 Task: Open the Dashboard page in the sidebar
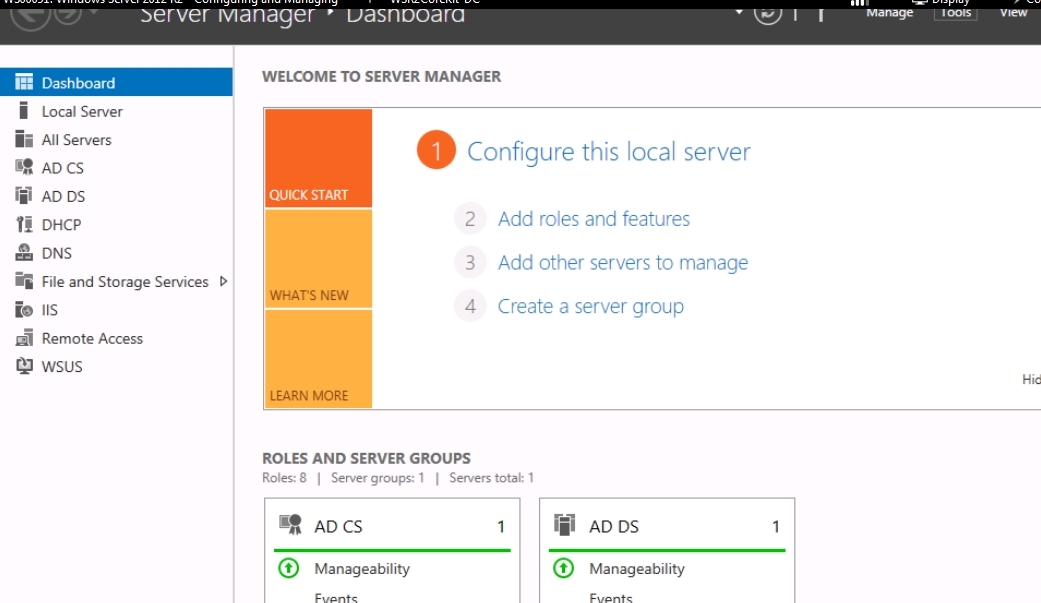coord(116,82)
